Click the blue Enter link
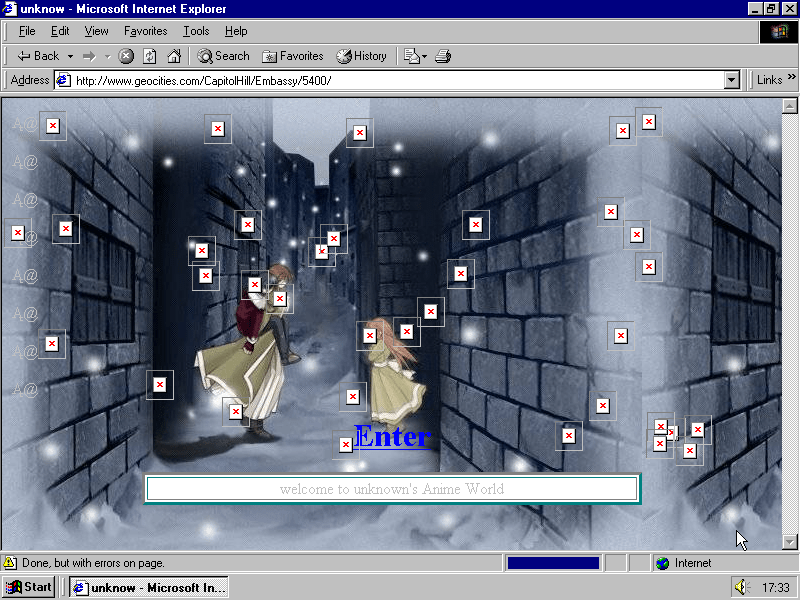Image resolution: width=800 pixels, height=600 pixels. (x=392, y=437)
